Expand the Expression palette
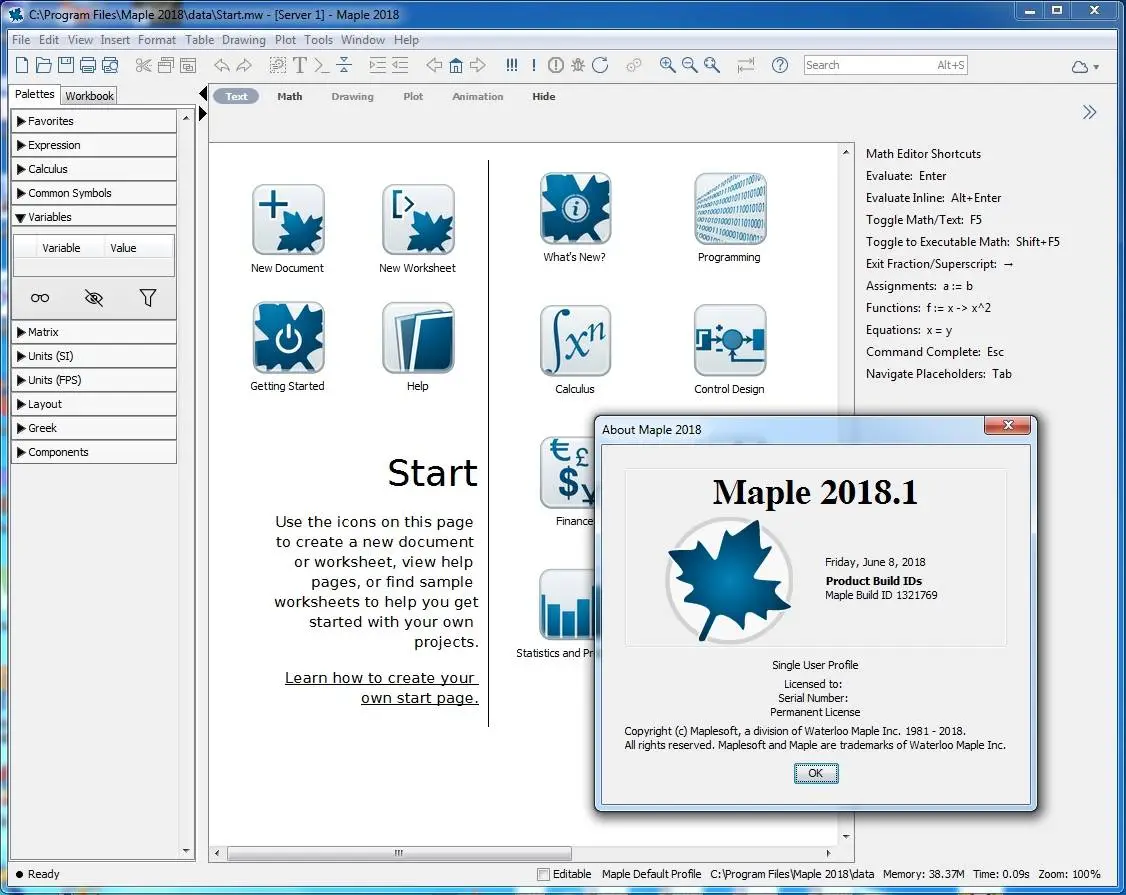The width and height of the screenshot is (1126, 895). pos(94,145)
